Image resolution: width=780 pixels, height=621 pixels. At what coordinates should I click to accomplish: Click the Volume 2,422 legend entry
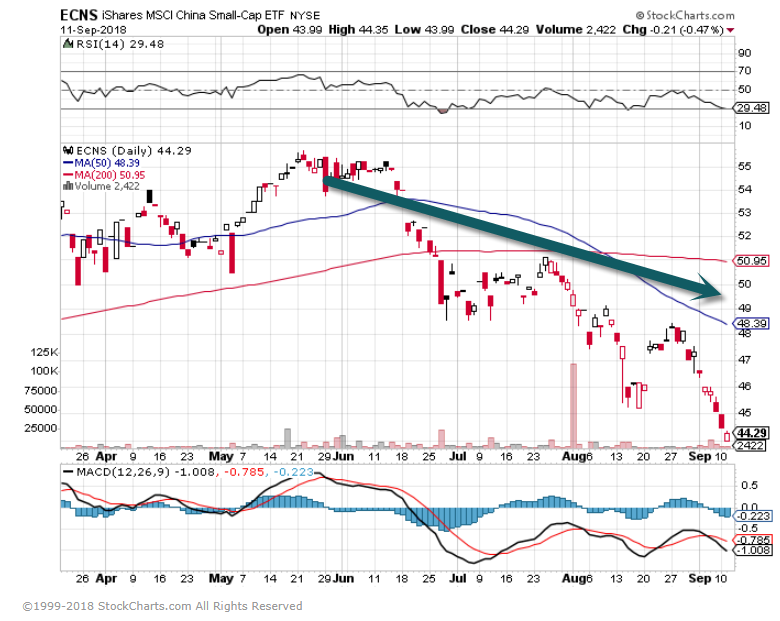(x=107, y=187)
